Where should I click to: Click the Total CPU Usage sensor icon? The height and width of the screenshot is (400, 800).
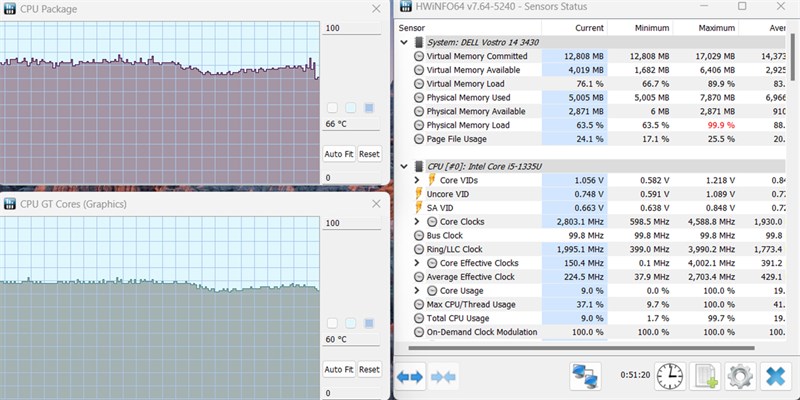tap(419, 318)
